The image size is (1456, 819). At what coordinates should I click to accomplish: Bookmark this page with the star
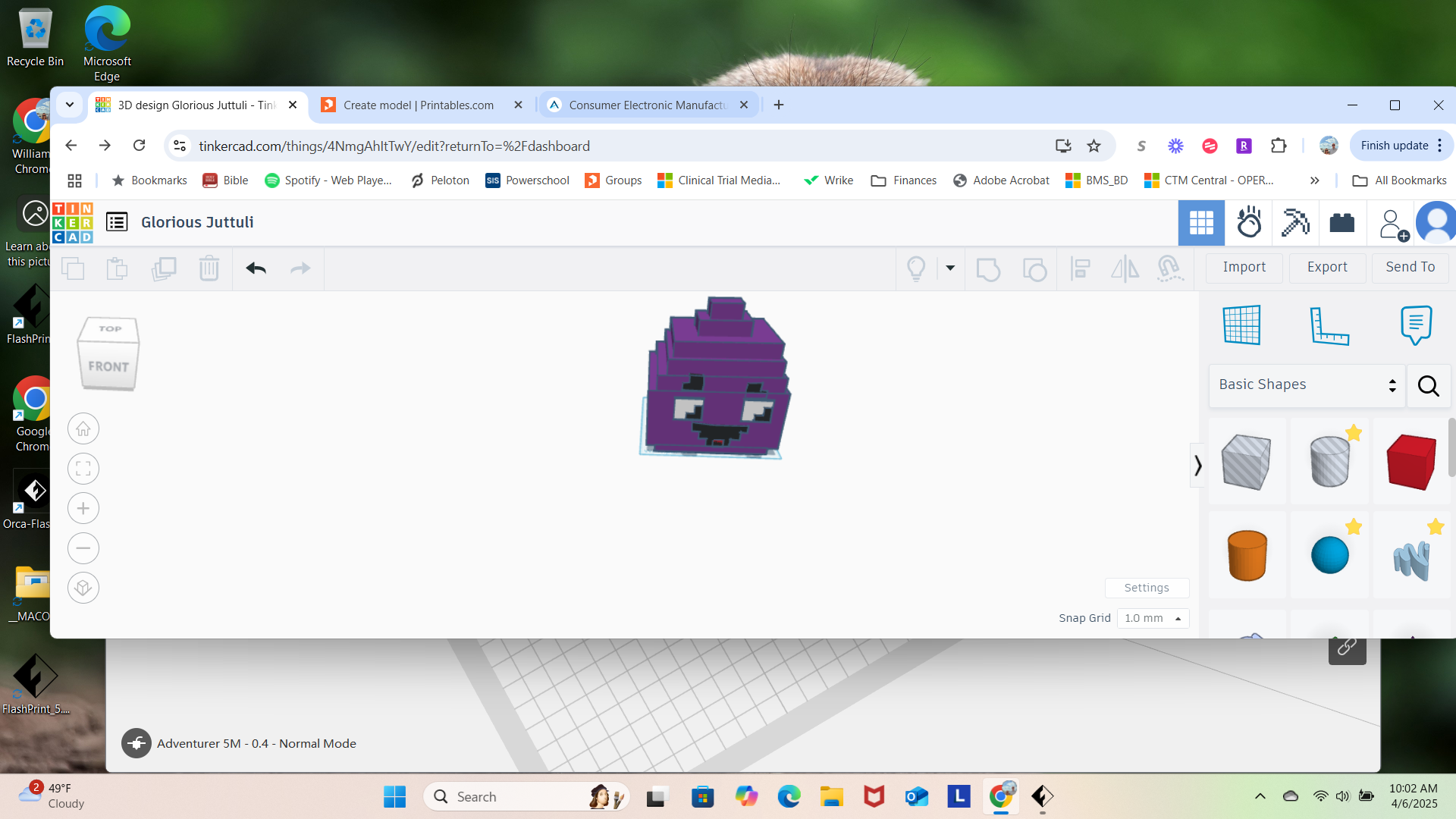coord(1094,146)
